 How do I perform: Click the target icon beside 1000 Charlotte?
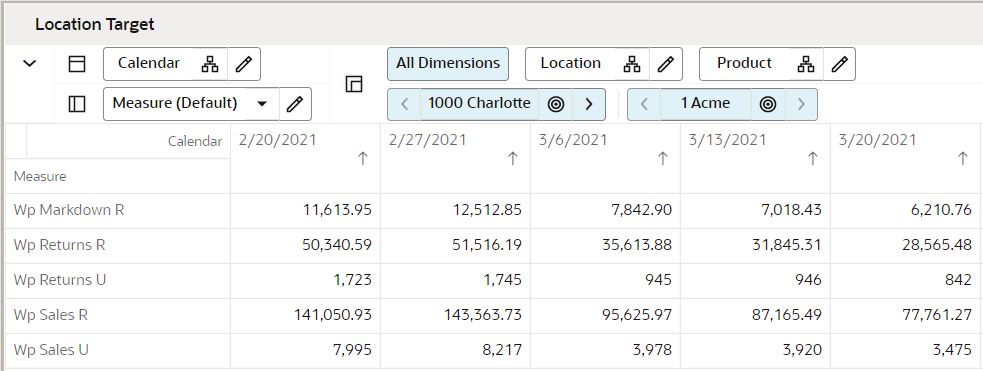point(555,104)
